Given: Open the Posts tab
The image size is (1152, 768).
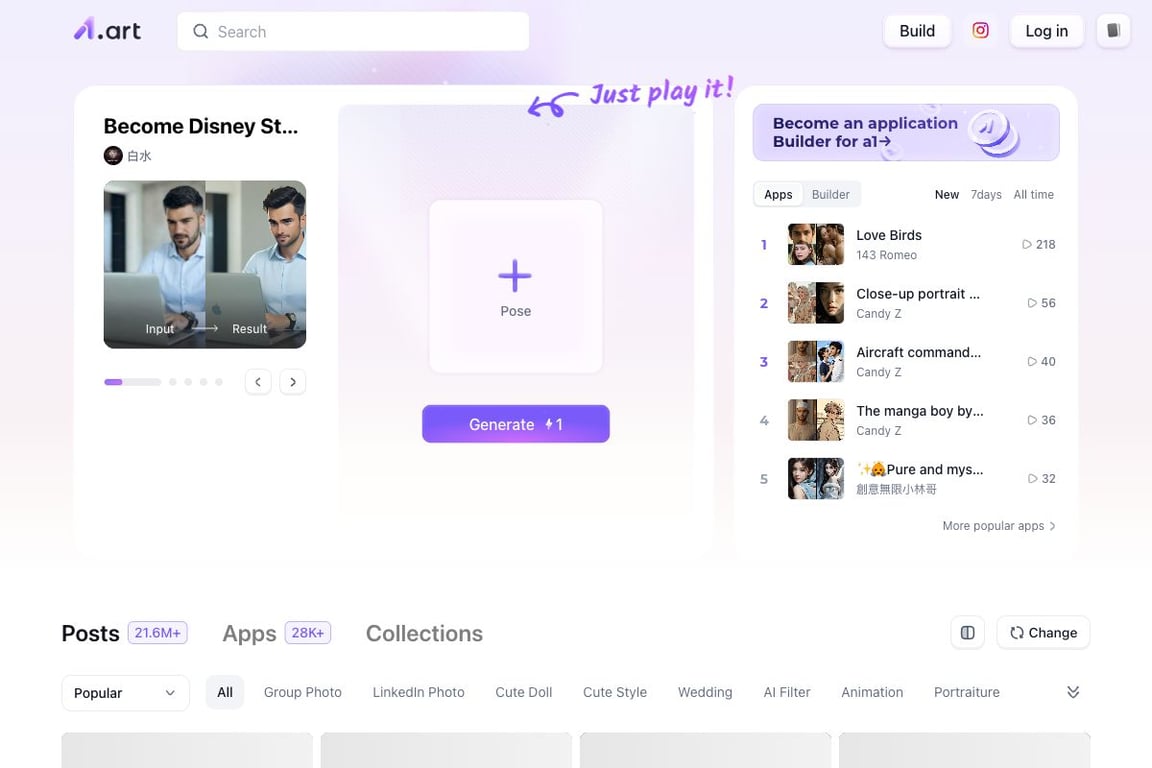Looking at the screenshot, I should [90, 634].
